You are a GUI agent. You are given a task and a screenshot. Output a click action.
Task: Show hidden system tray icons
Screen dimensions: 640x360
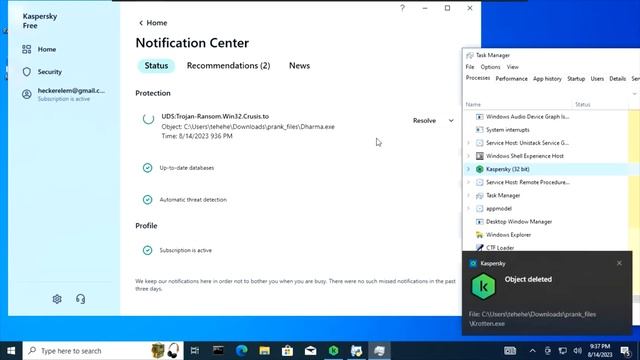(x=533, y=351)
